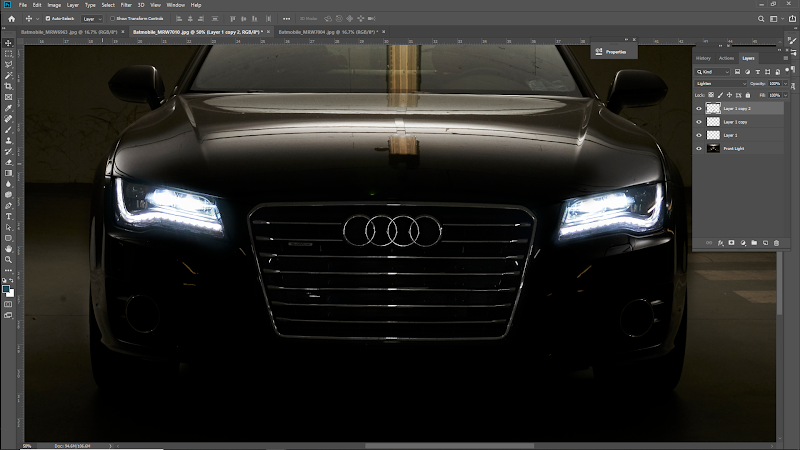Select the Lasso tool
Screen dimensions: 800x450
pos(8,64)
